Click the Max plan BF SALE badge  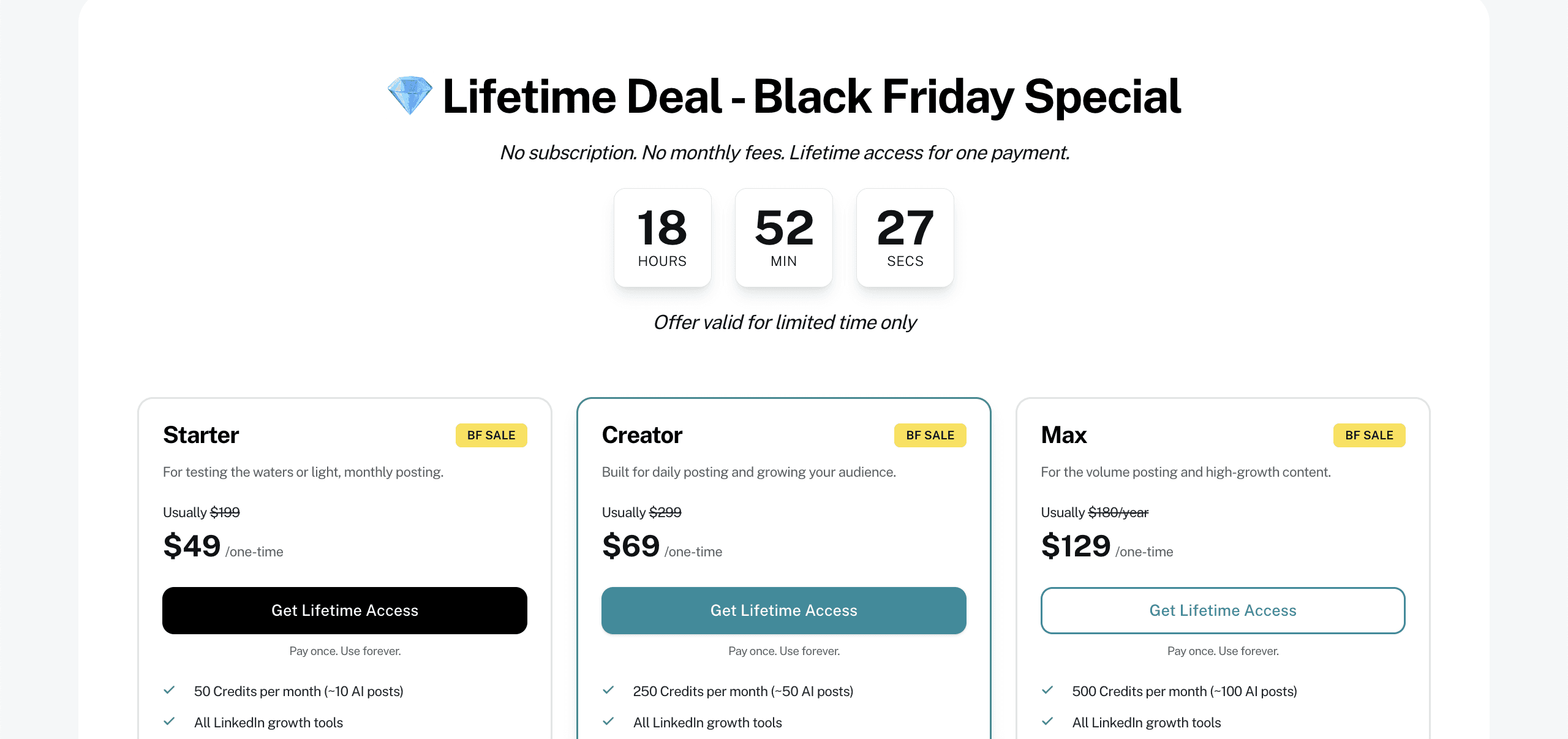click(1369, 435)
